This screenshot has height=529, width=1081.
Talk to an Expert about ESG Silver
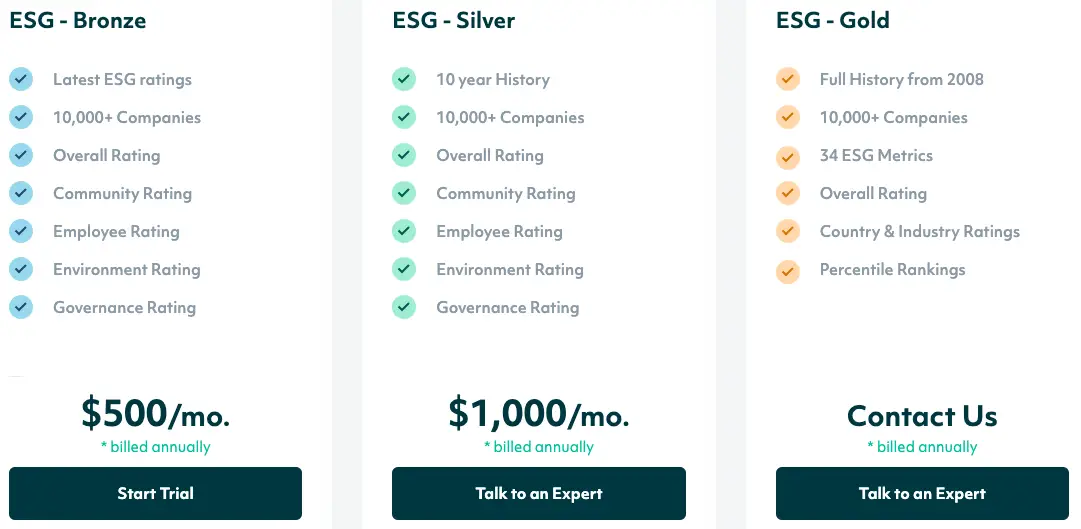click(538, 493)
